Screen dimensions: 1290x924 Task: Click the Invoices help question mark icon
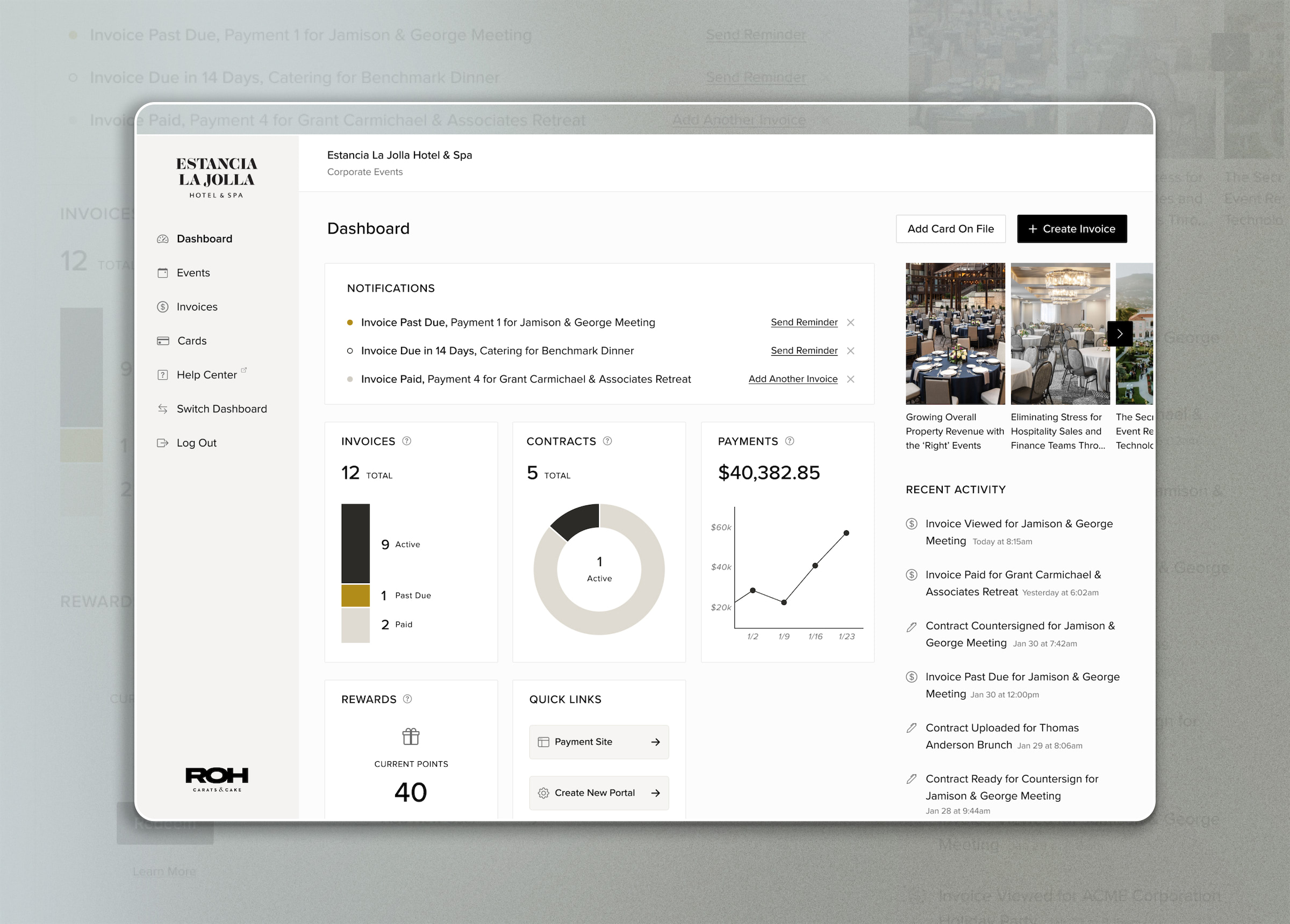(407, 441)
